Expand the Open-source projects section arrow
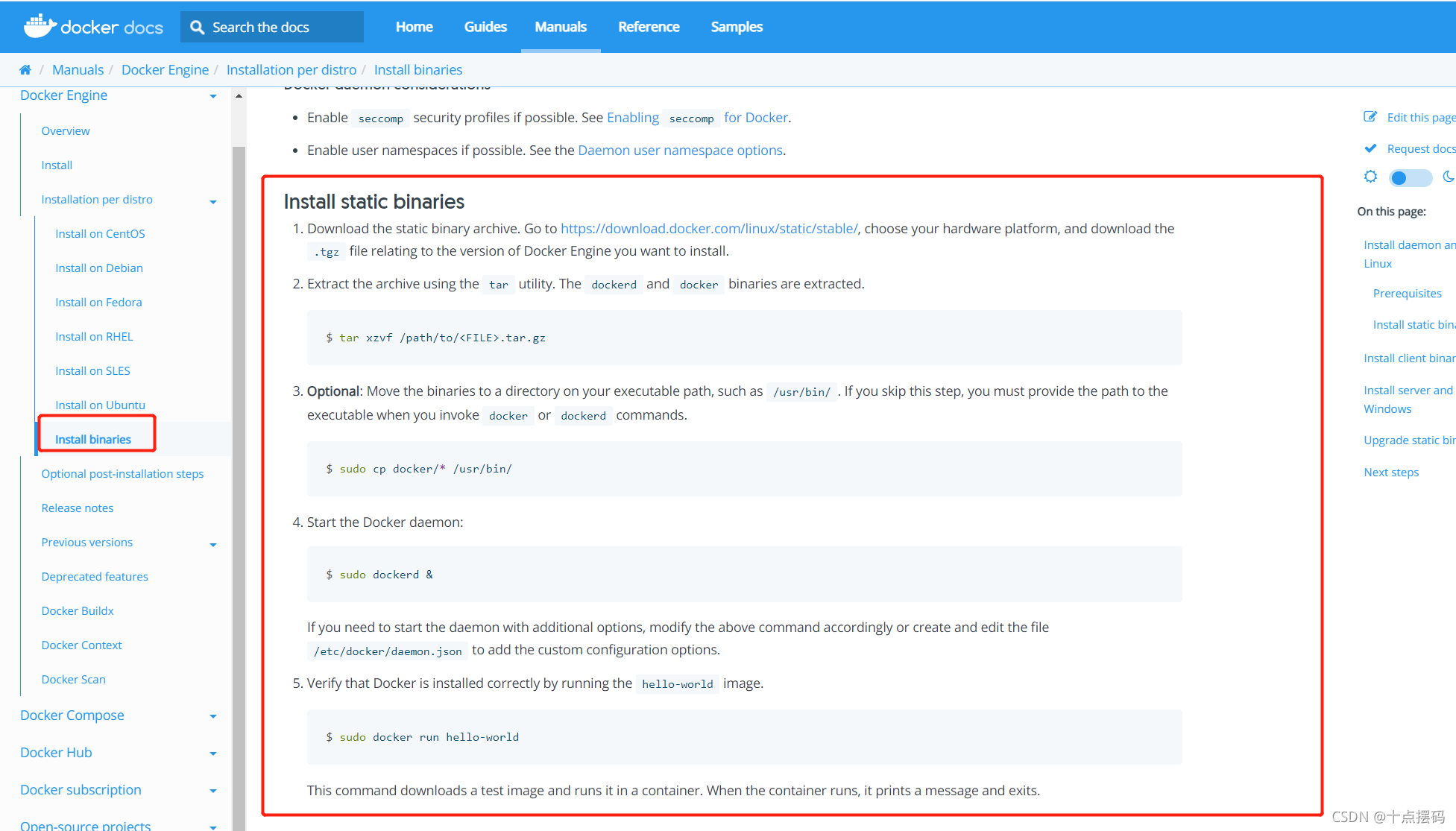Viewport: 1456px width, 831px height. coord(213,827)
